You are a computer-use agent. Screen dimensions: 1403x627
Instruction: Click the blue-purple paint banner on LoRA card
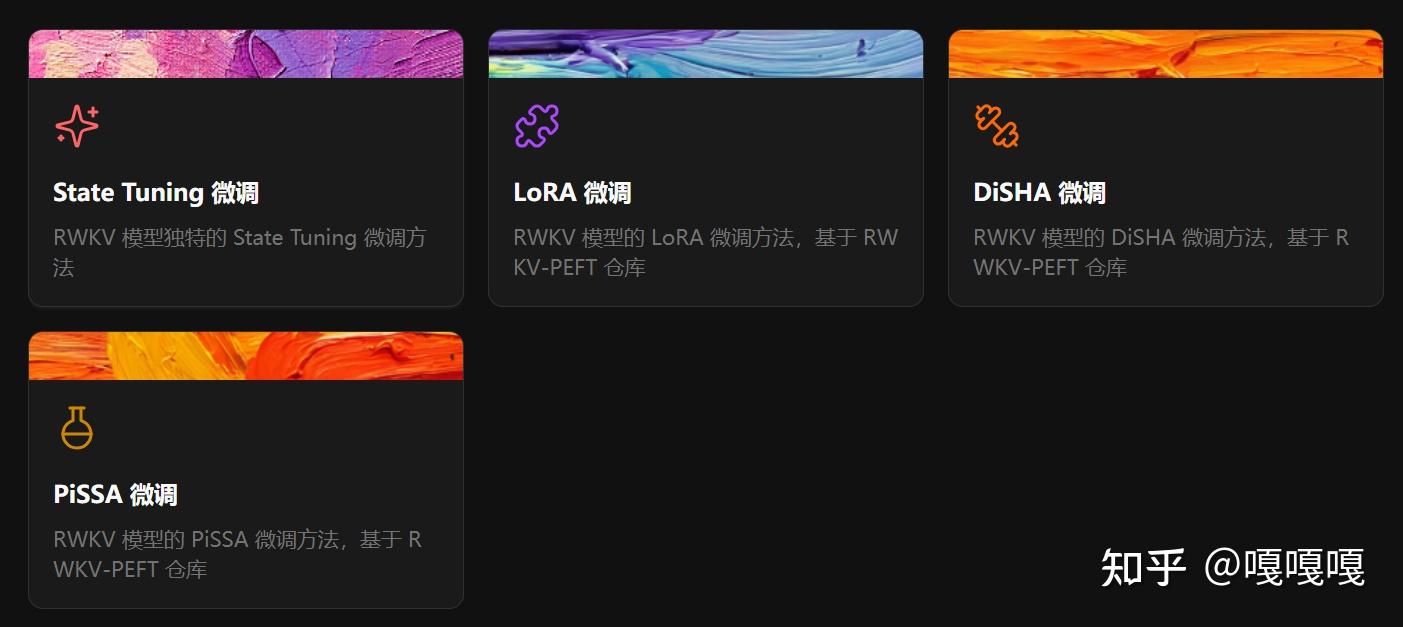click(x=706, y=54)
